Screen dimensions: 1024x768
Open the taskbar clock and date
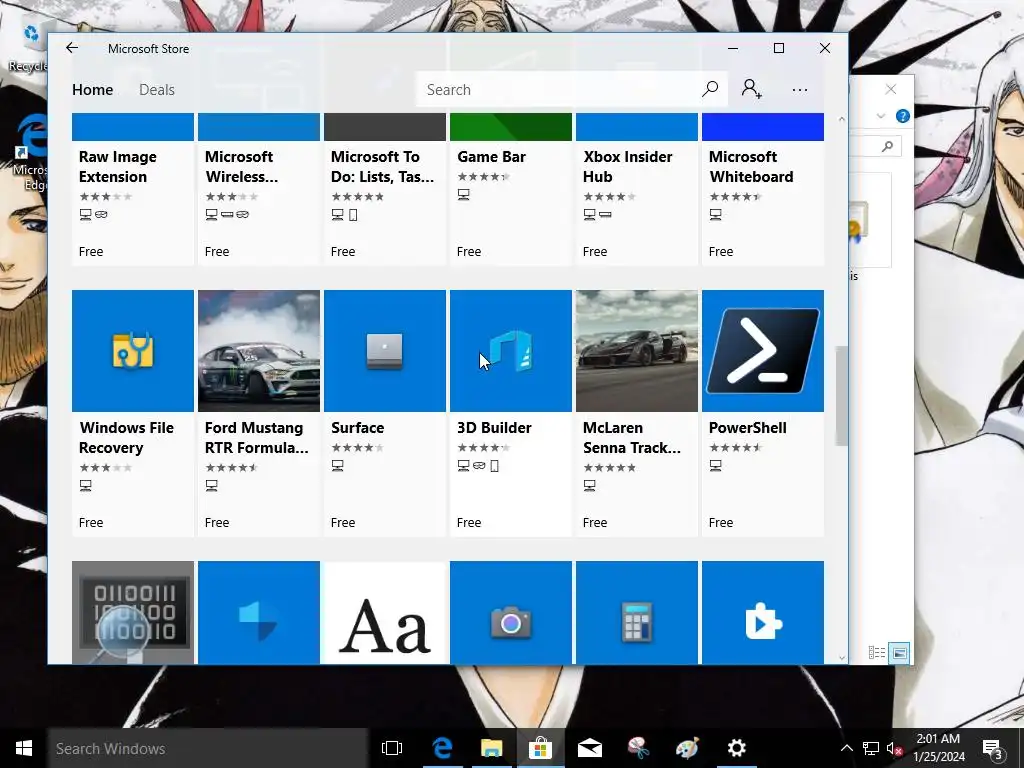938,748
